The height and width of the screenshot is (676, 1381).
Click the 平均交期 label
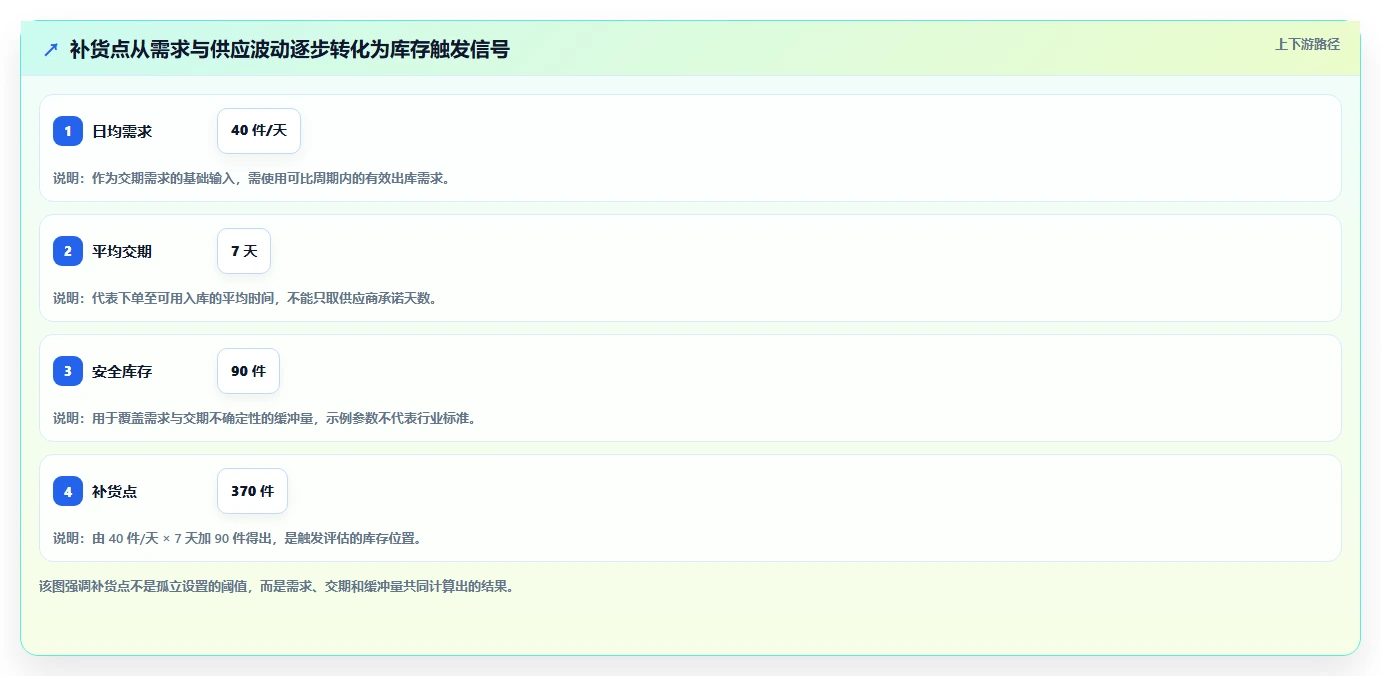pos(122,251)
